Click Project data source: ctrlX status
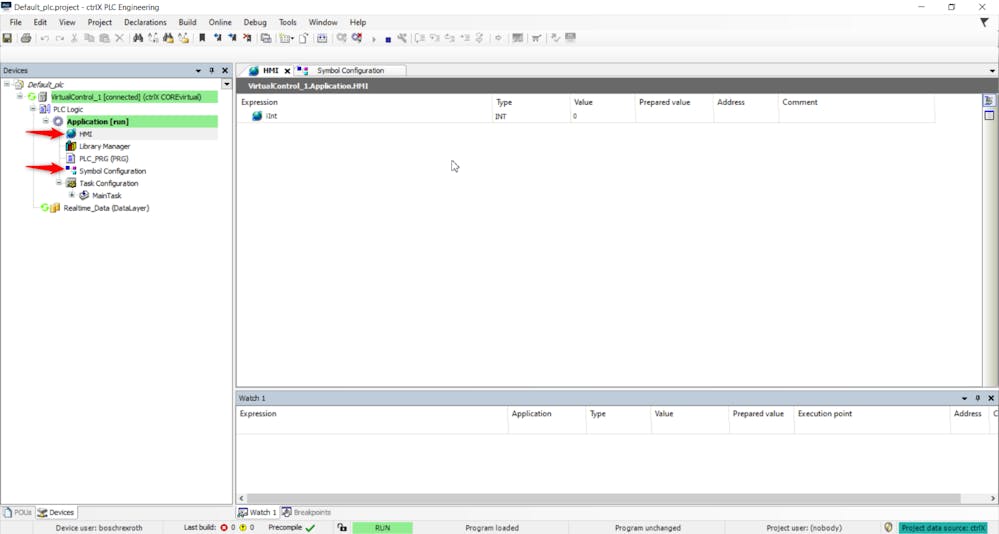This screenshot has width=999, height=534. coord(944,528)
